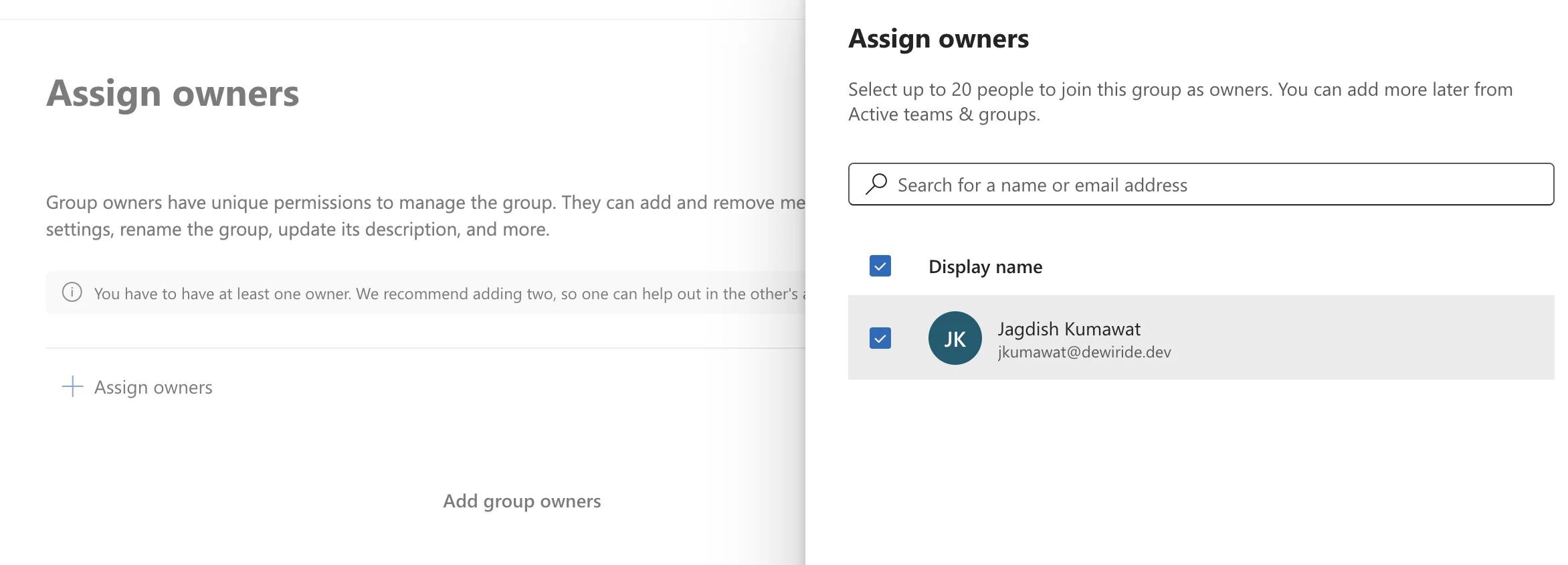
Task: Click the info icon in the owner notice
Action: (72, 293)
